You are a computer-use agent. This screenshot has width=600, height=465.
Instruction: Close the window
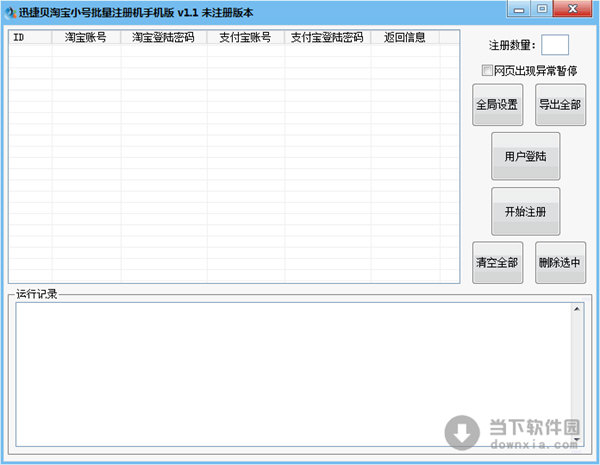tap(573, 9)
